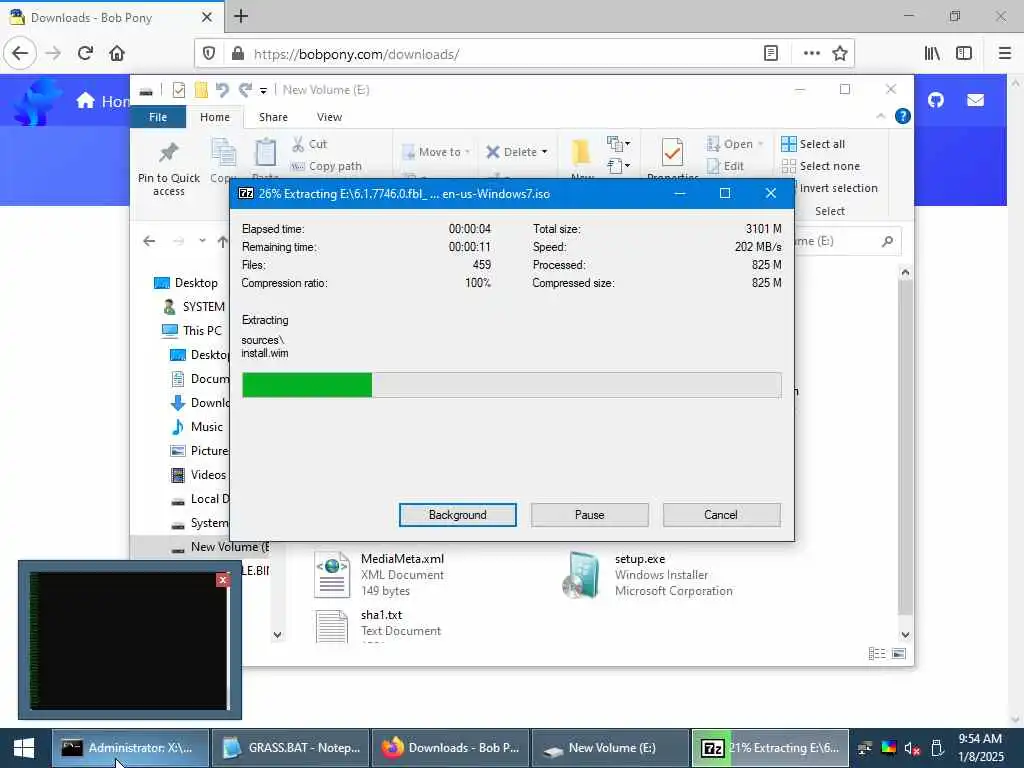Select sha1.txt text document
This screenshot has width=1024, height=768.
[377, 625]
